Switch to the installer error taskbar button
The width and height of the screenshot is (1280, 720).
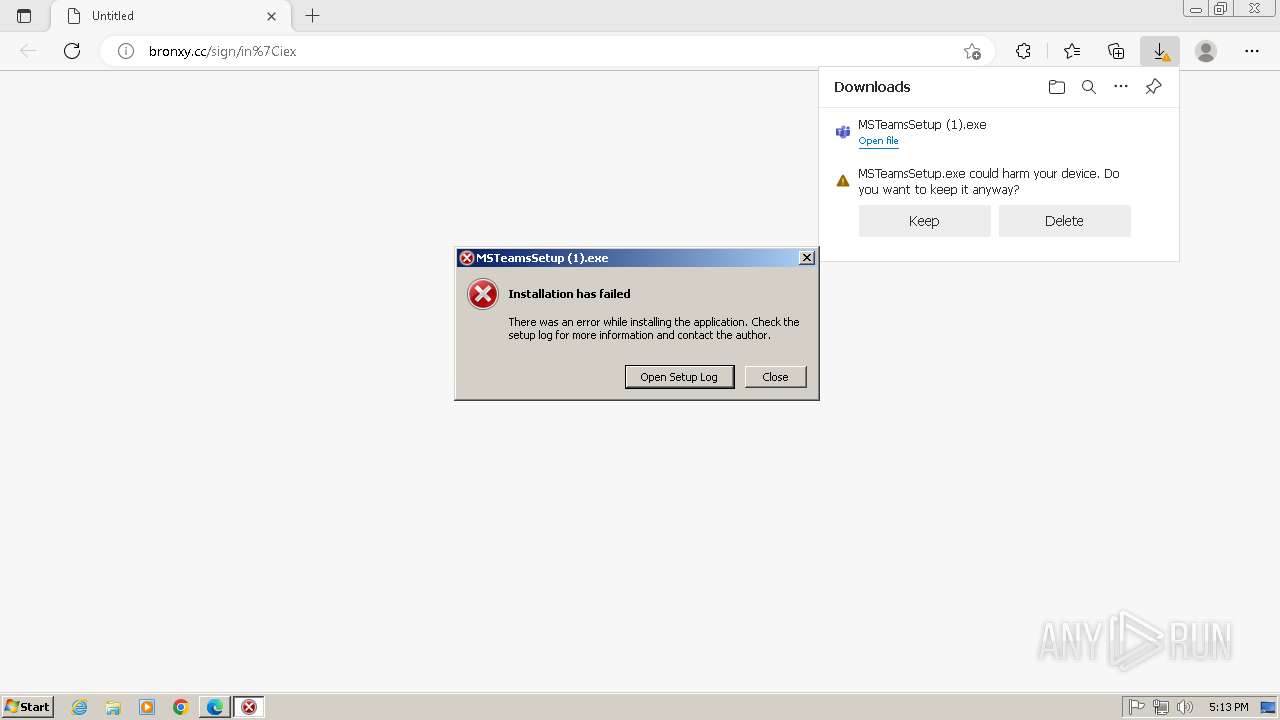coord(249,707)
